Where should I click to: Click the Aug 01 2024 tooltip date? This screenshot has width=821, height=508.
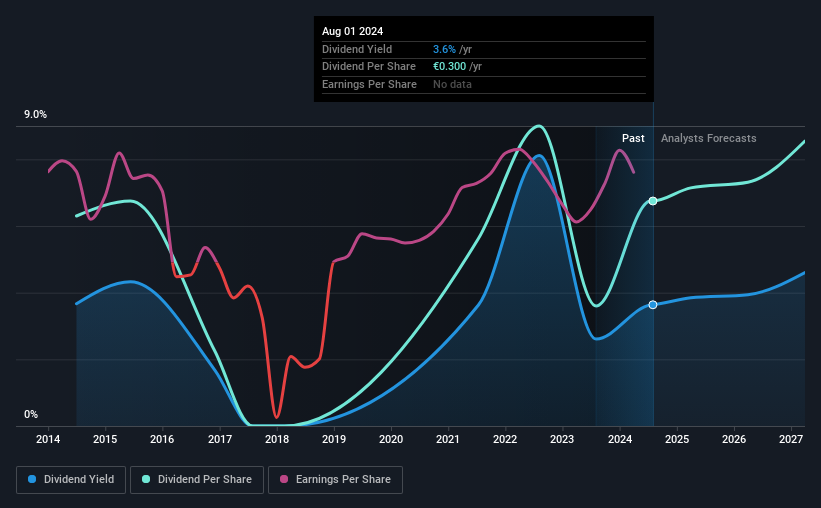(352, 31)
